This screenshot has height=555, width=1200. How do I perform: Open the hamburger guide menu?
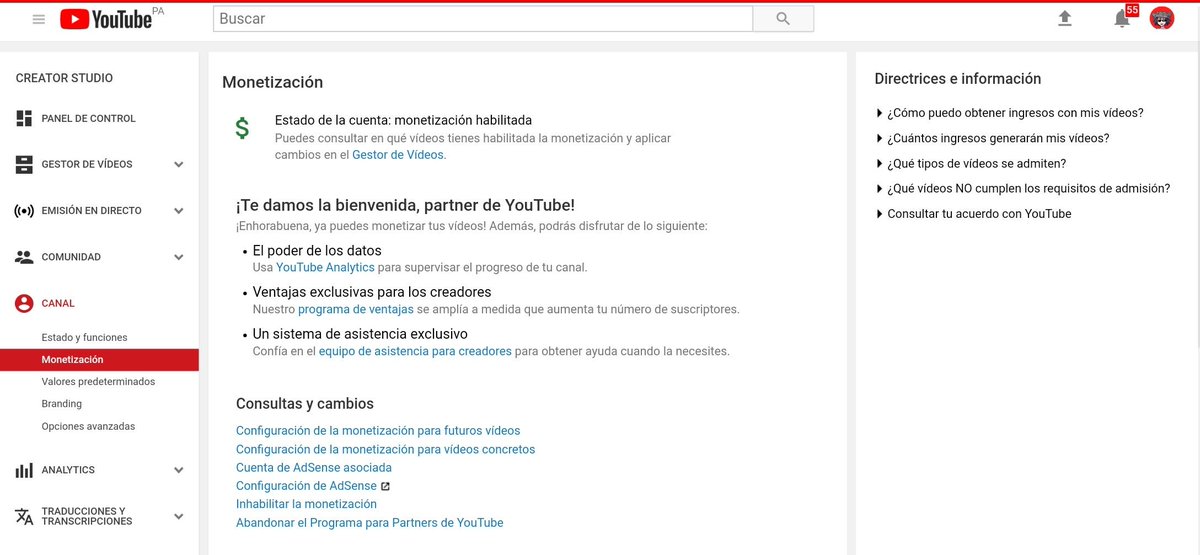[39, 19]
